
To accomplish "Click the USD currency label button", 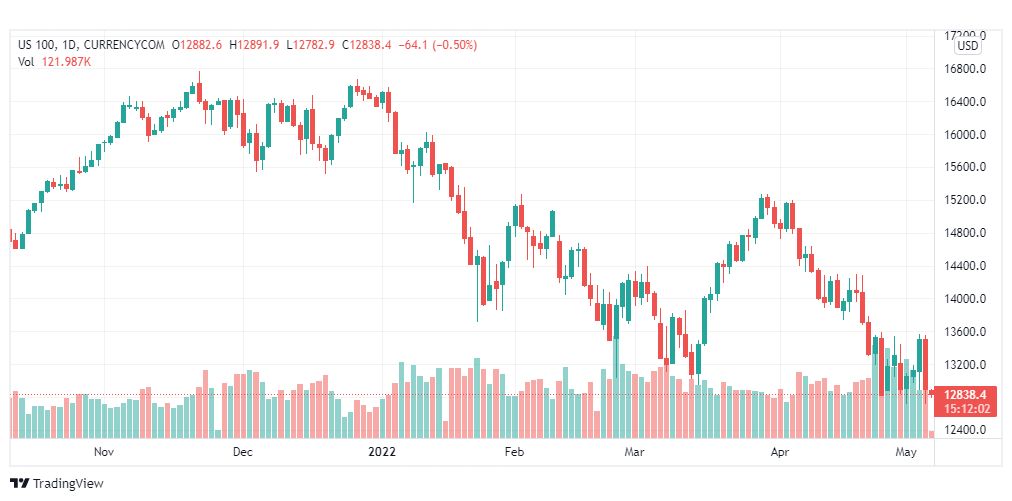I will (x=967, y=46).
